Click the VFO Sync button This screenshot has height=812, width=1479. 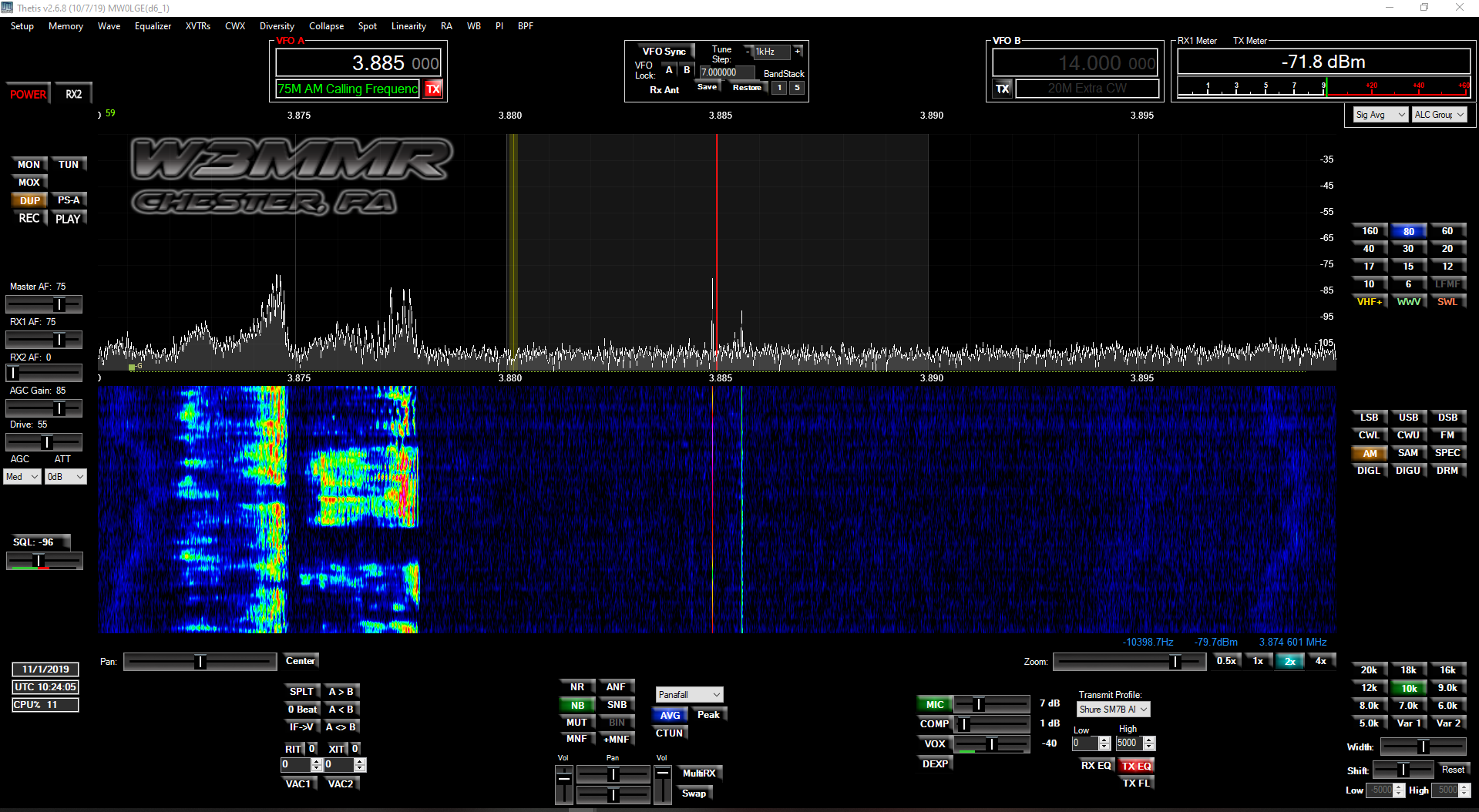[x=664, y=52]
